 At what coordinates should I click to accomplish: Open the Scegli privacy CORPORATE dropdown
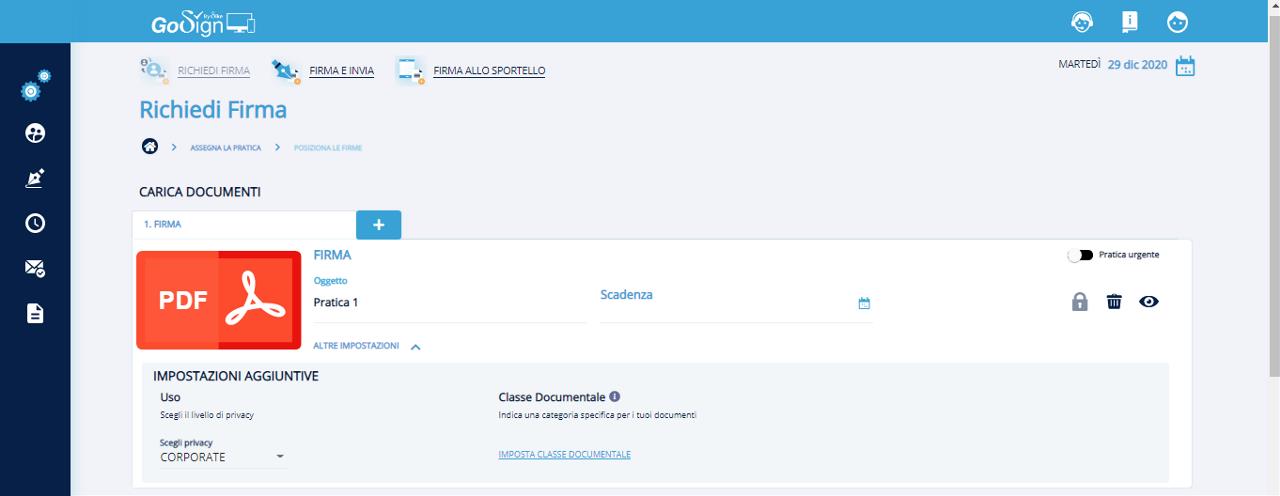click(x=223, y=457)
